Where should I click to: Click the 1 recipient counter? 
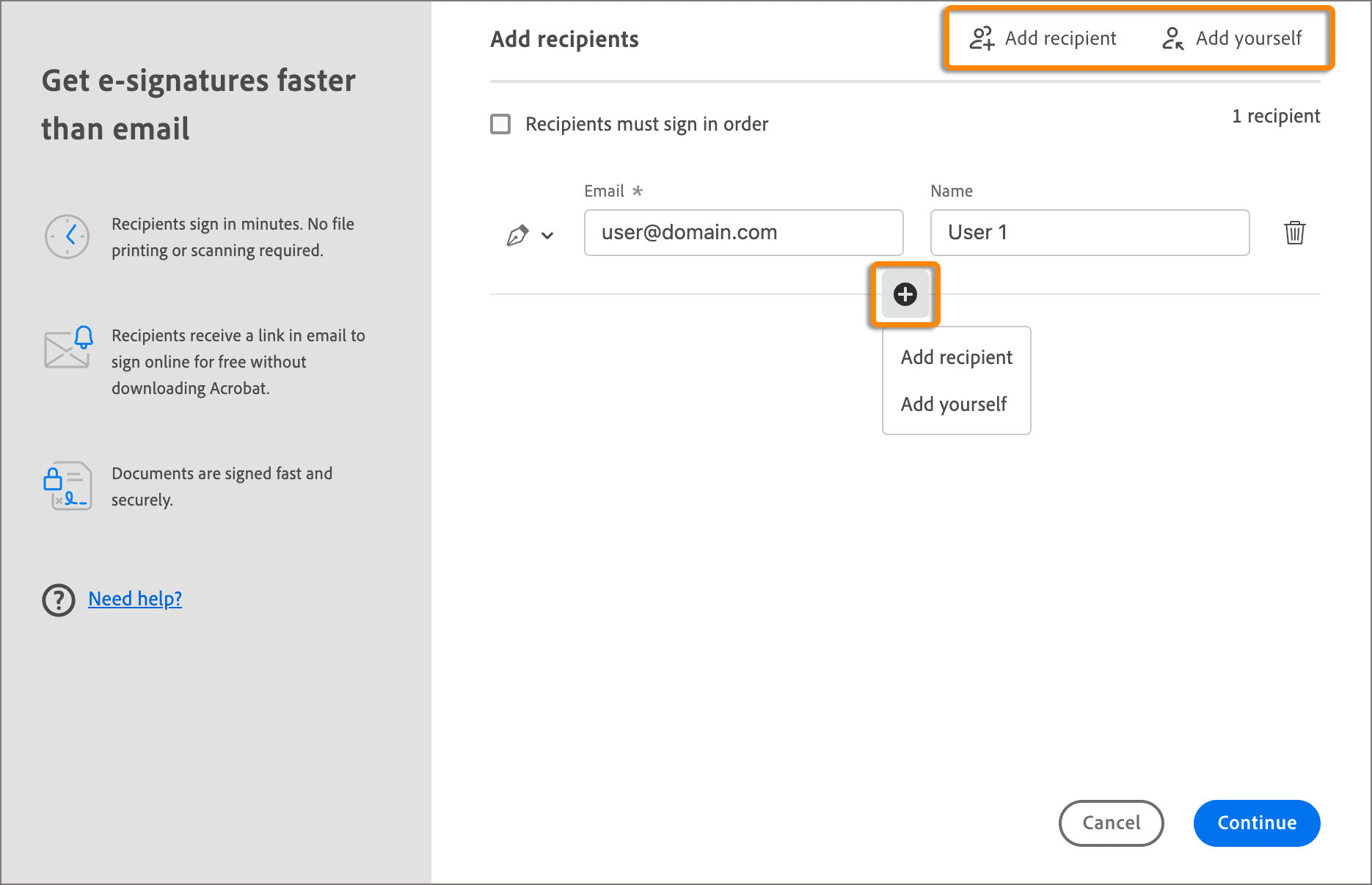(1276, 116)
